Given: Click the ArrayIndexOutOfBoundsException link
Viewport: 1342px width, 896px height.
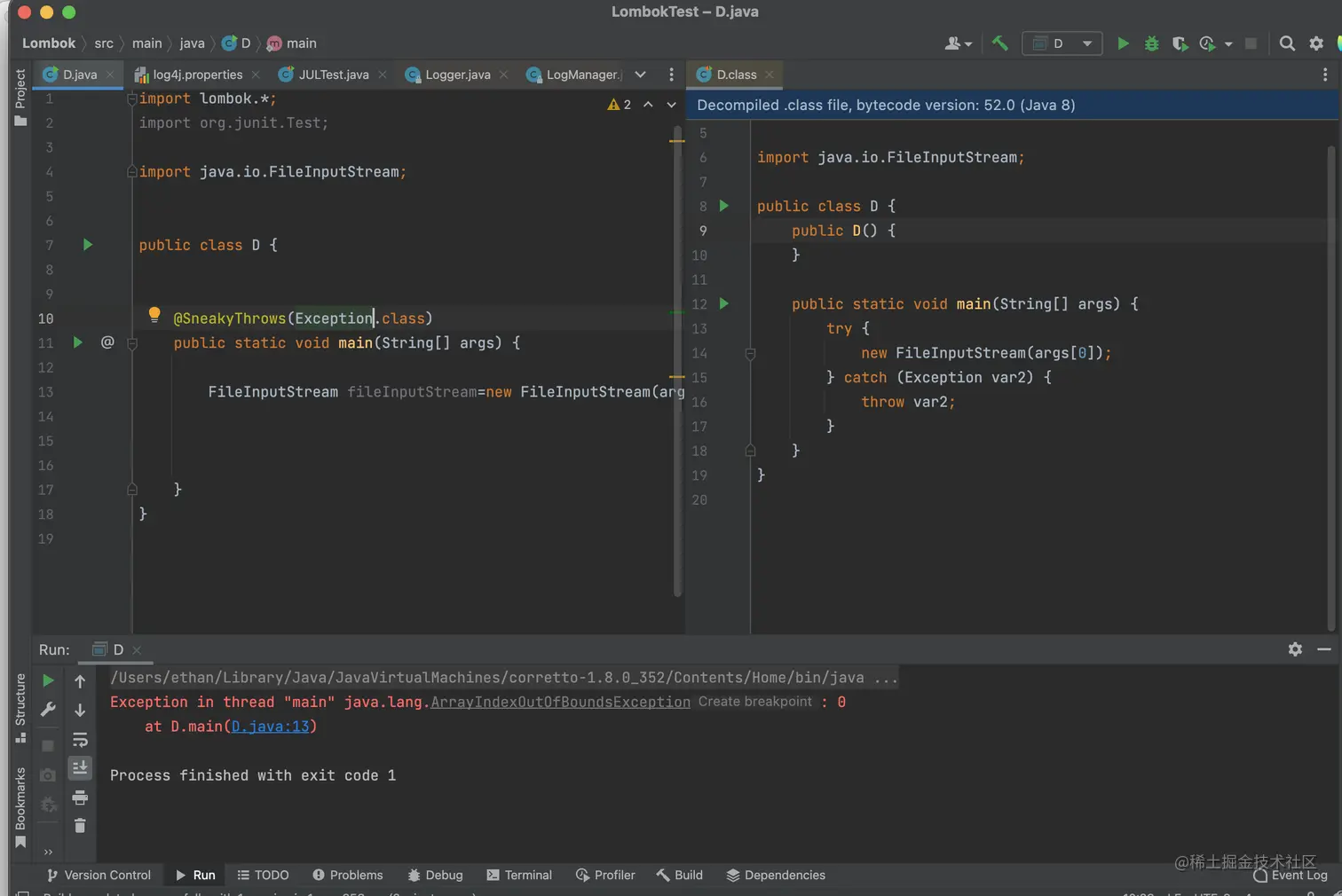Looking at the screenshot, I should tap(560, 702).
